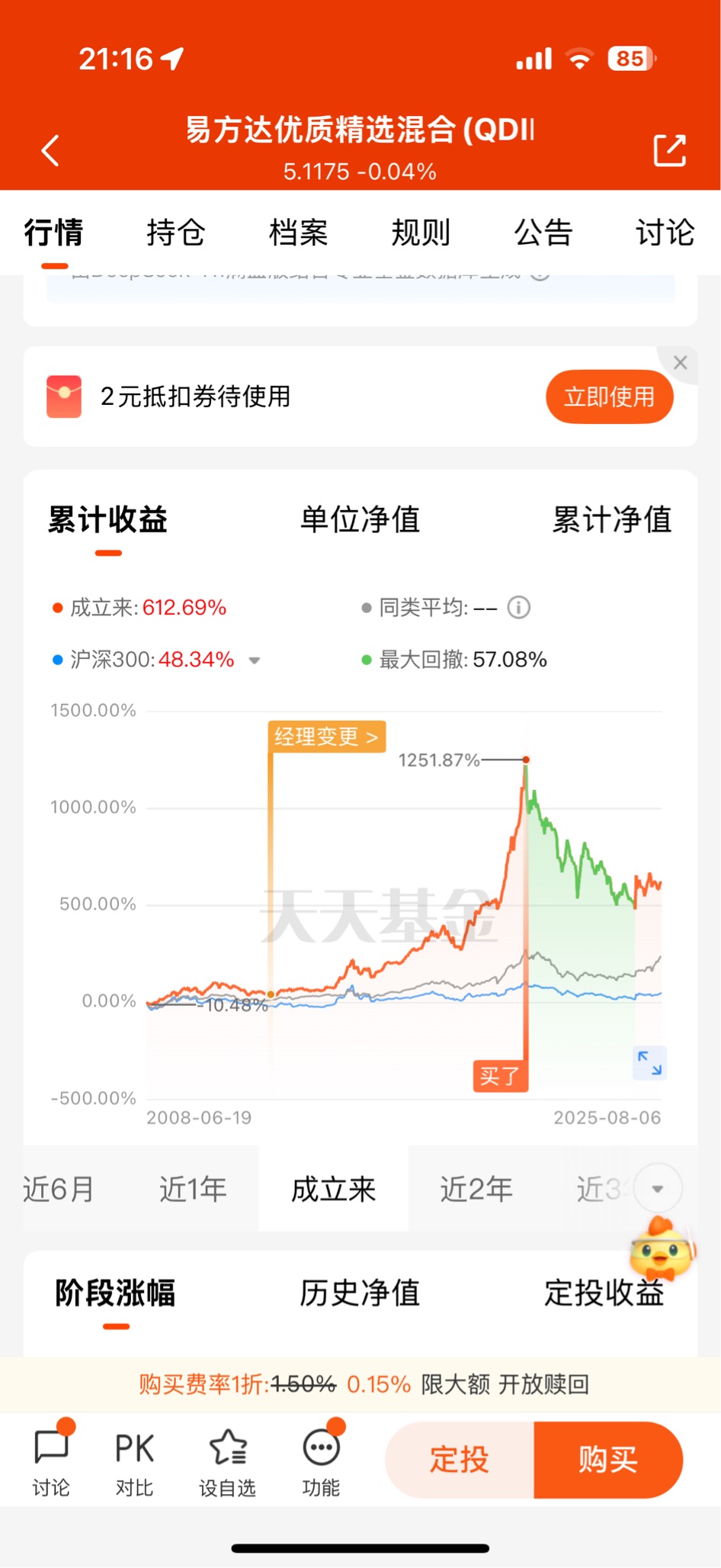The image size is (721, 1568).
Task: Tap 买了 marker on chart
Action: 500,1076
